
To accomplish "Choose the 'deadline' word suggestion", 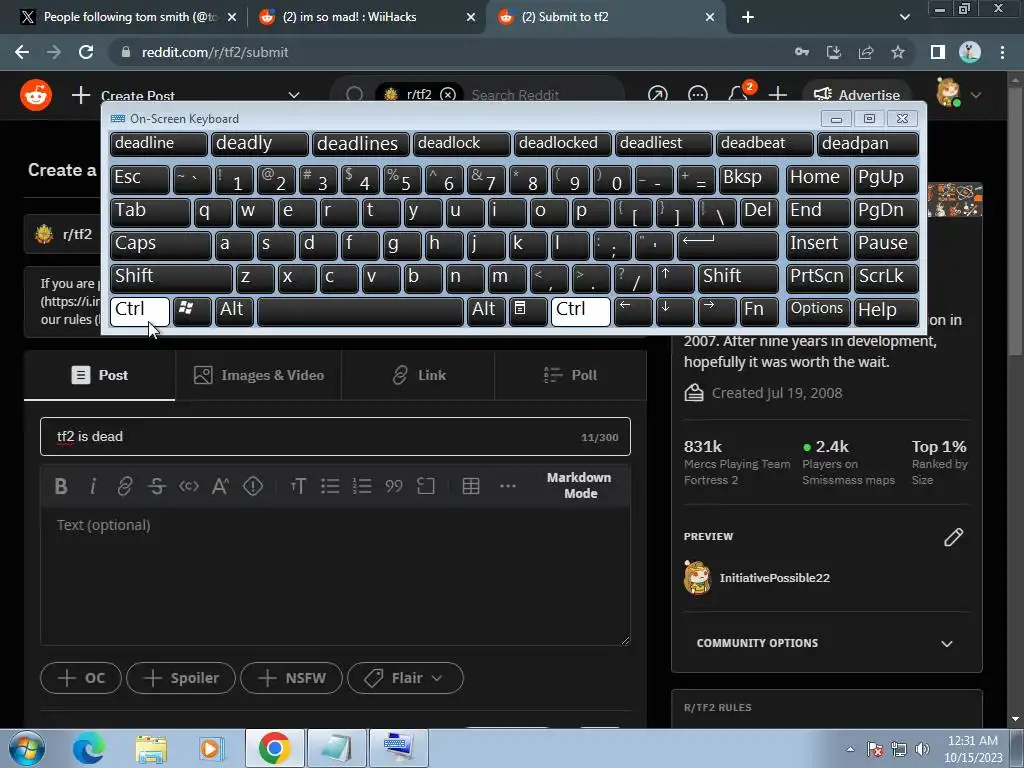I will [158, 144].
